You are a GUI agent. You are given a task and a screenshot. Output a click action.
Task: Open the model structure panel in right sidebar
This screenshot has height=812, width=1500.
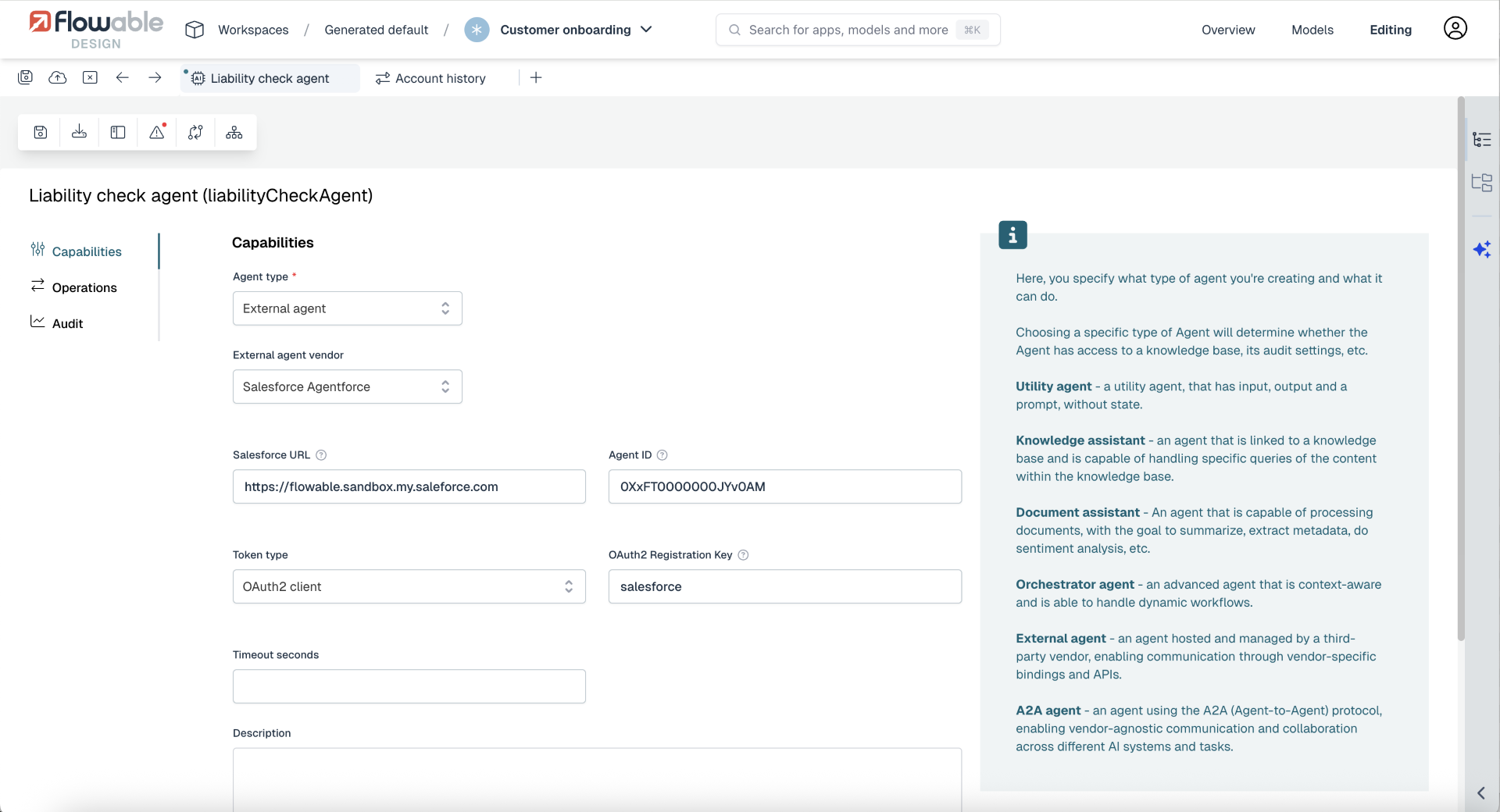click(x=1481, y=183)
